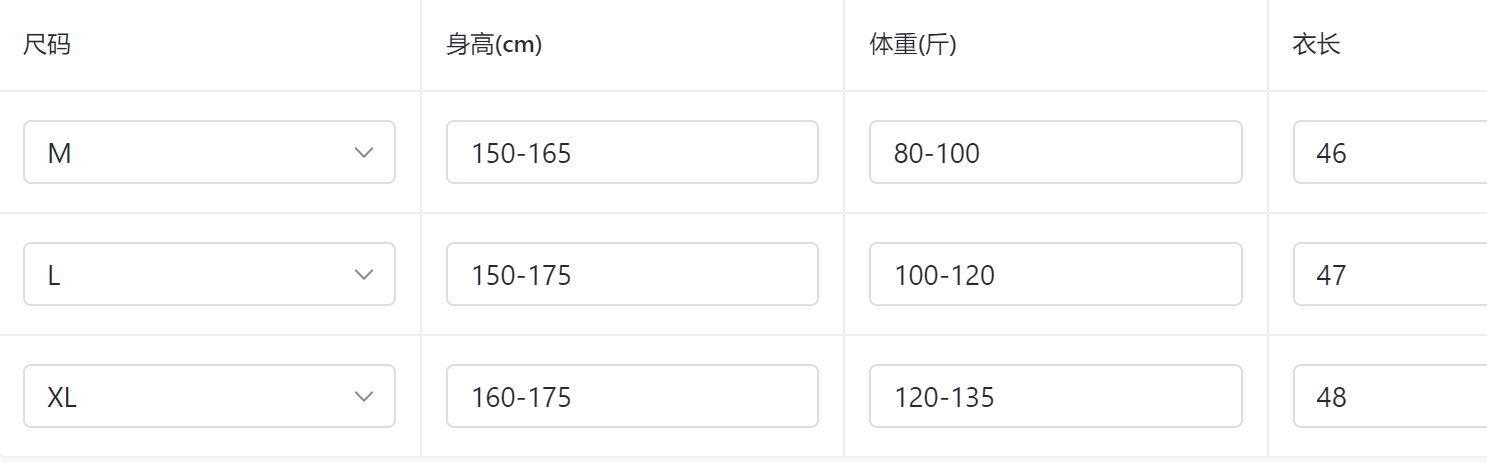Image resolution: width=1487 pixels, height=463 pixels.
Task: Edit the height field containing 160-175
Action: coord(632,397)
